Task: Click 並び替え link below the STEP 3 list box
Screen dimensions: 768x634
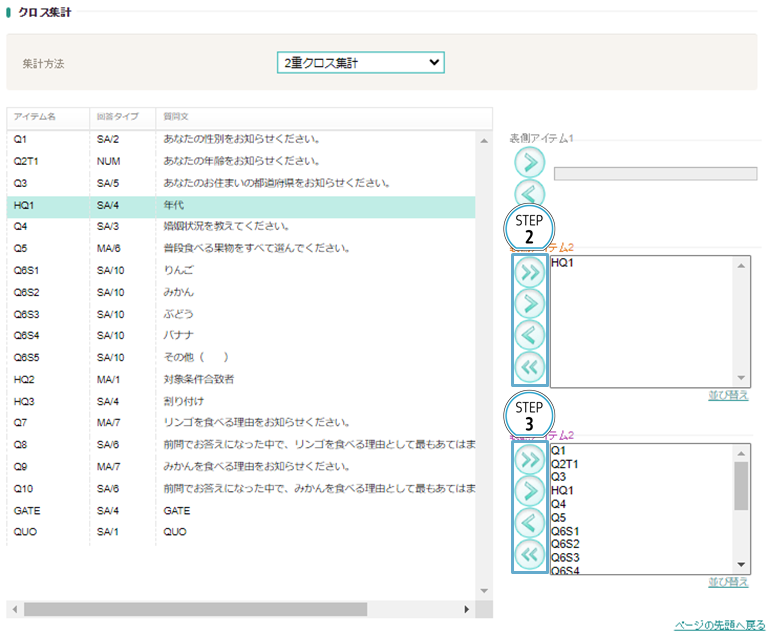Action: 728,582
